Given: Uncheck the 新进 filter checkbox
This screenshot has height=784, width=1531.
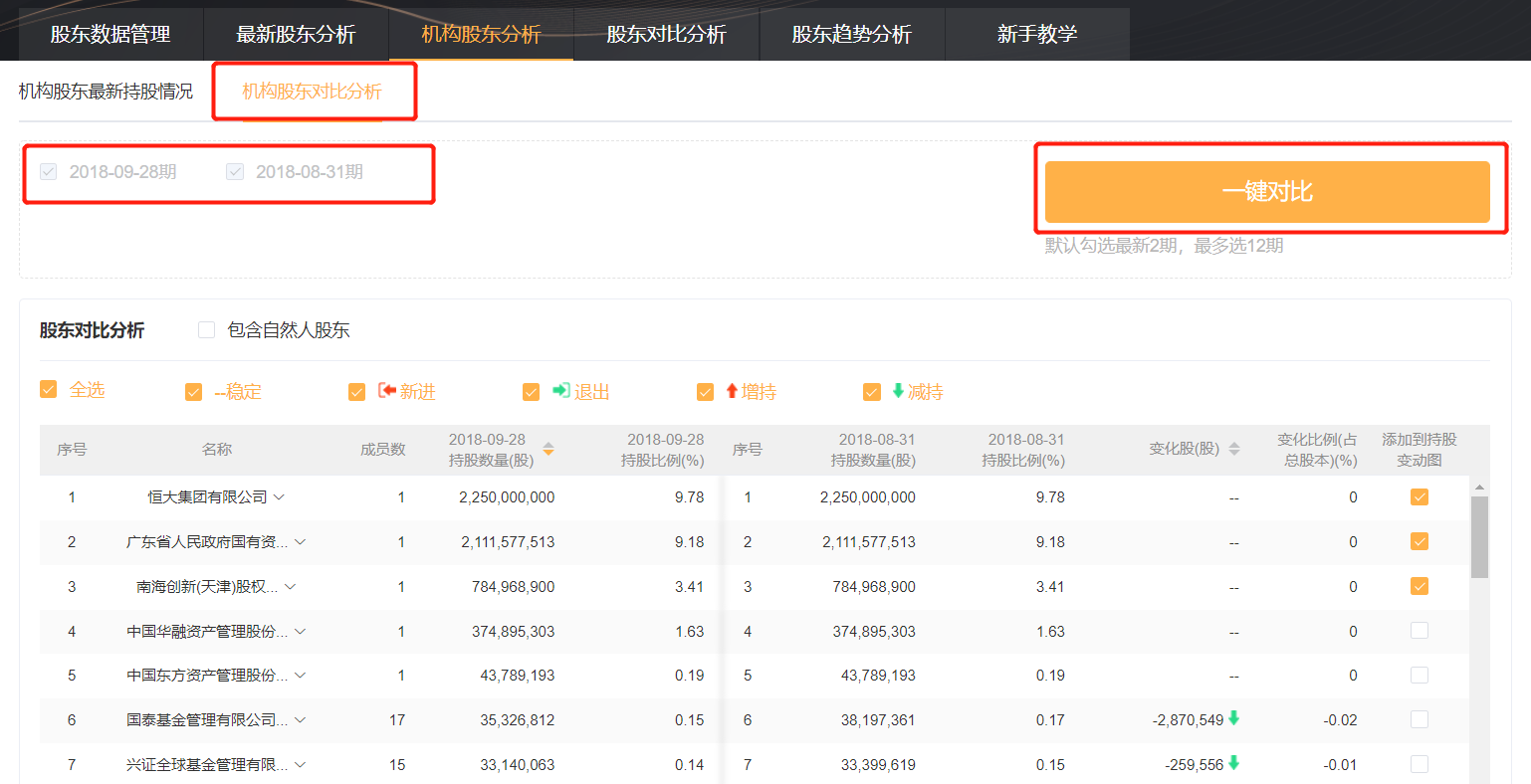Looking at the screenshot, I should tap(356, 392).
